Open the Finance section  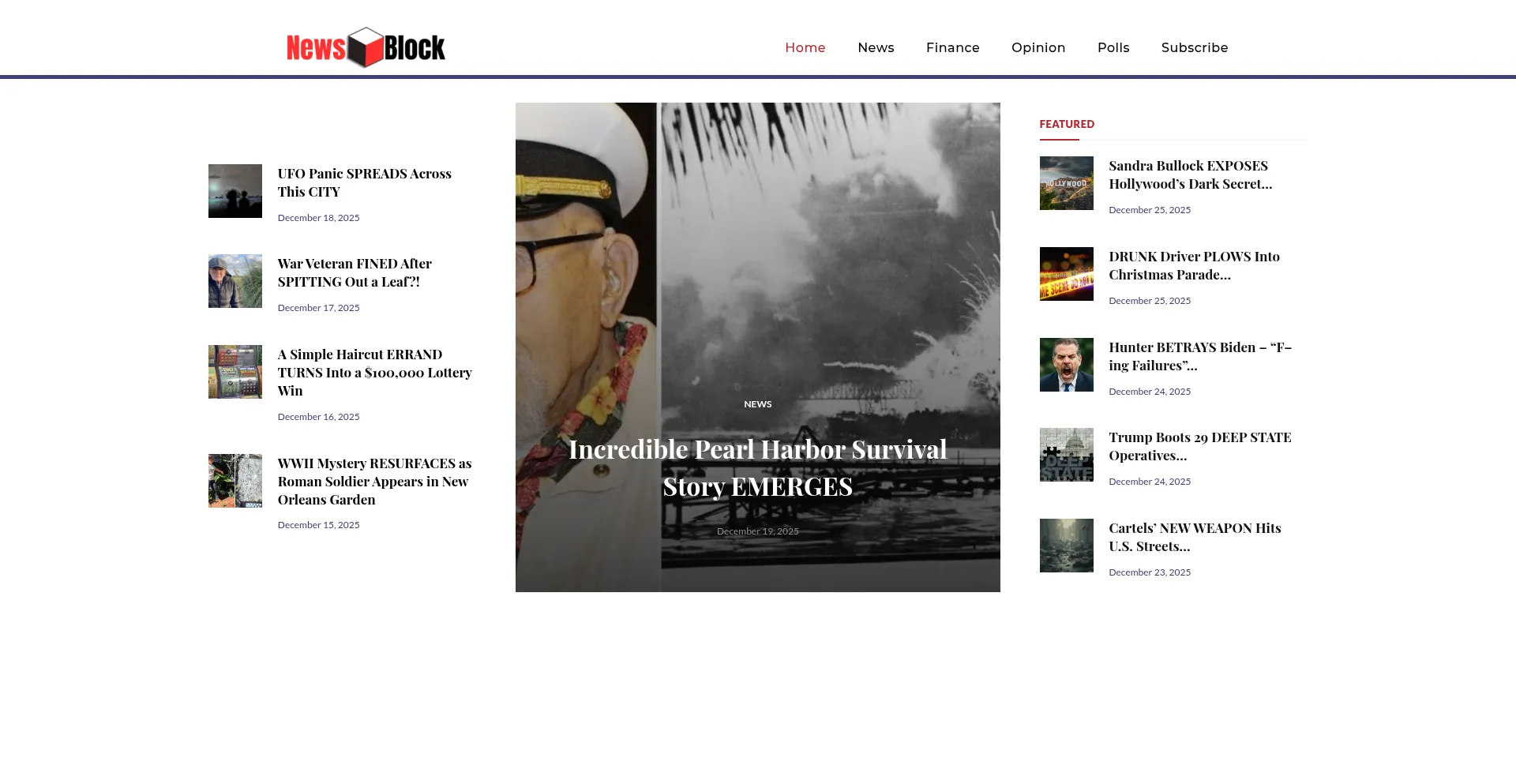point(952,47)
